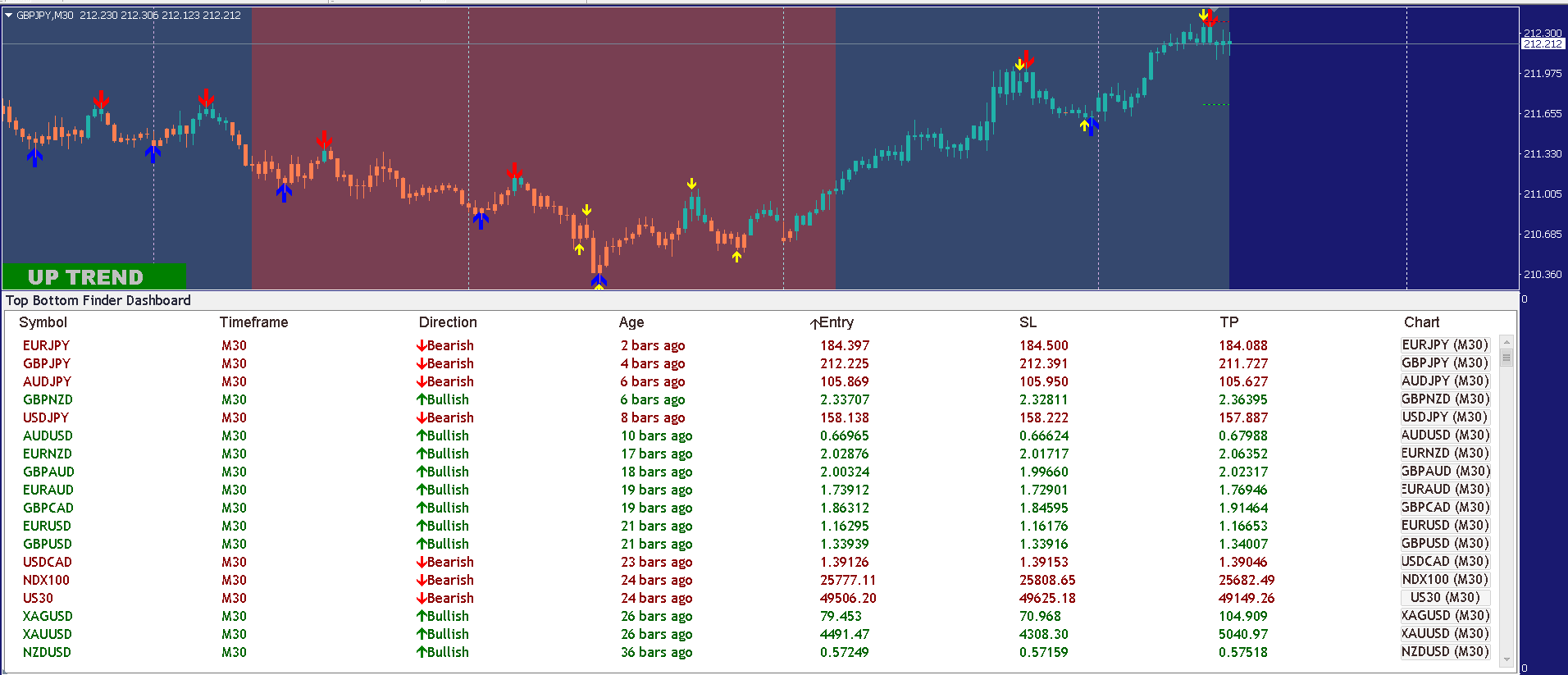
Task: Click the dashboard scrollbar up arrow
Action: pos(1506,342)
